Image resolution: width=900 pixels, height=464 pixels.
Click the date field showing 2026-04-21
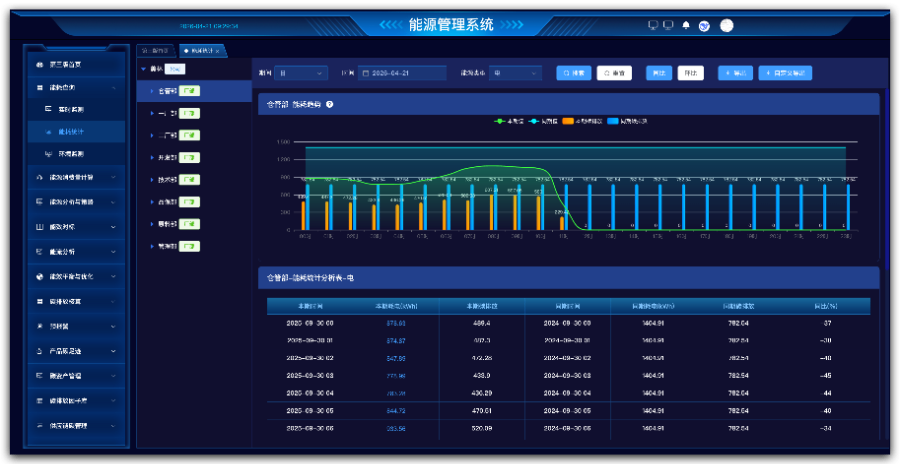tap(402, 74)
